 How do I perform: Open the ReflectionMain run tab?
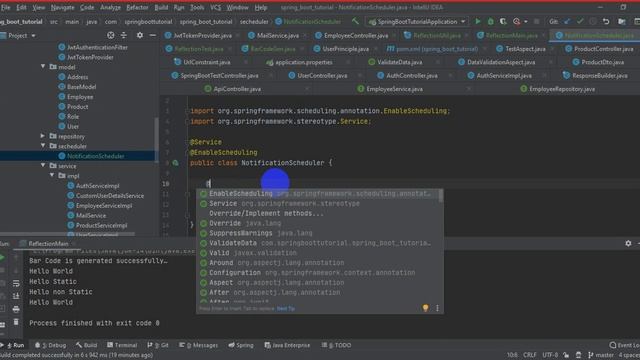click(48, 244)
